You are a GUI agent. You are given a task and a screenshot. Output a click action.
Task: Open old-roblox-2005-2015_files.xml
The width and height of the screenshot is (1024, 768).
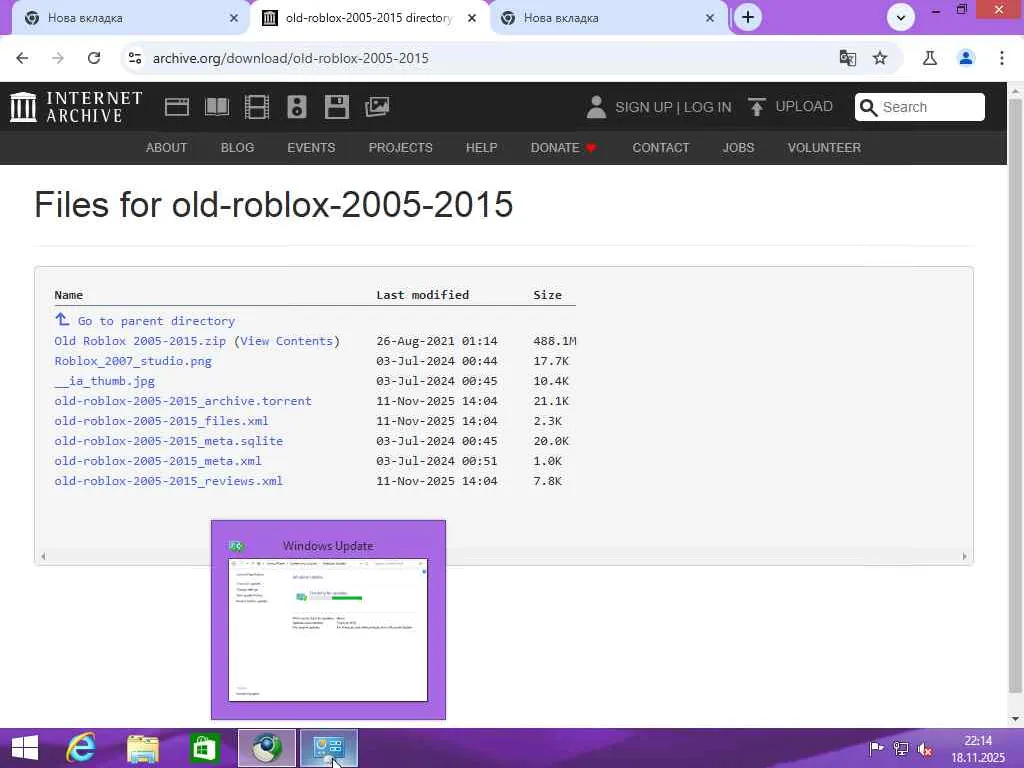[161, 421]
